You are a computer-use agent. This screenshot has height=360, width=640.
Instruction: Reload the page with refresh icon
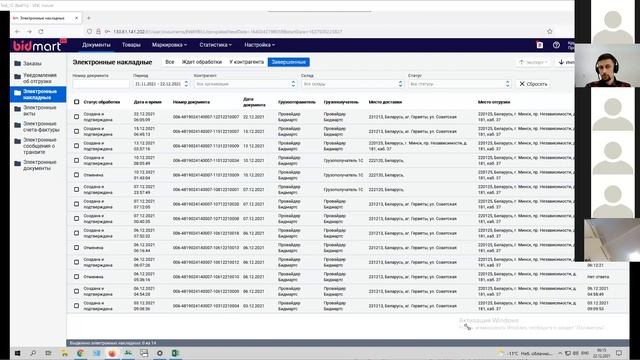pyautogui.click(x=41, y=31)
